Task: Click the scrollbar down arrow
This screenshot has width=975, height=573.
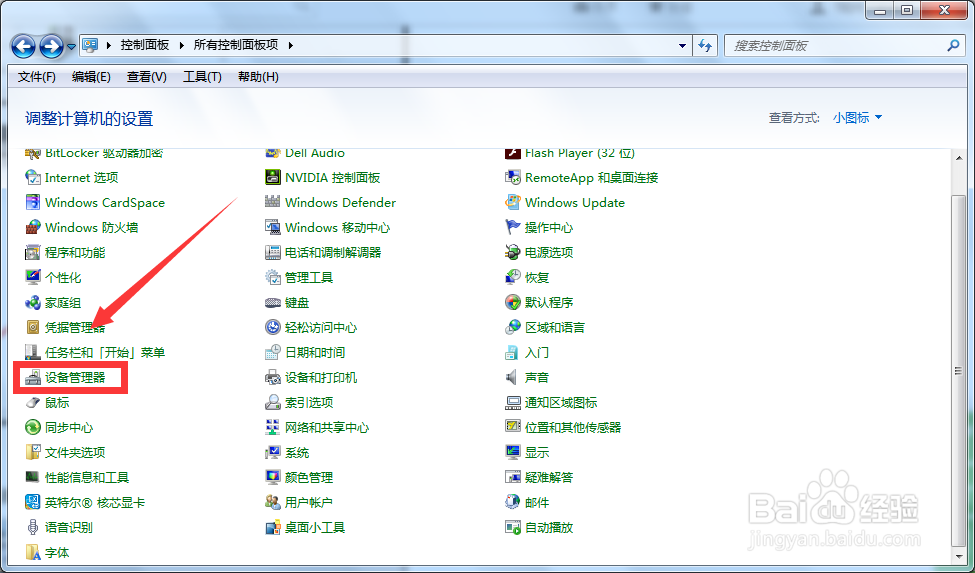Action: point(959,556)
